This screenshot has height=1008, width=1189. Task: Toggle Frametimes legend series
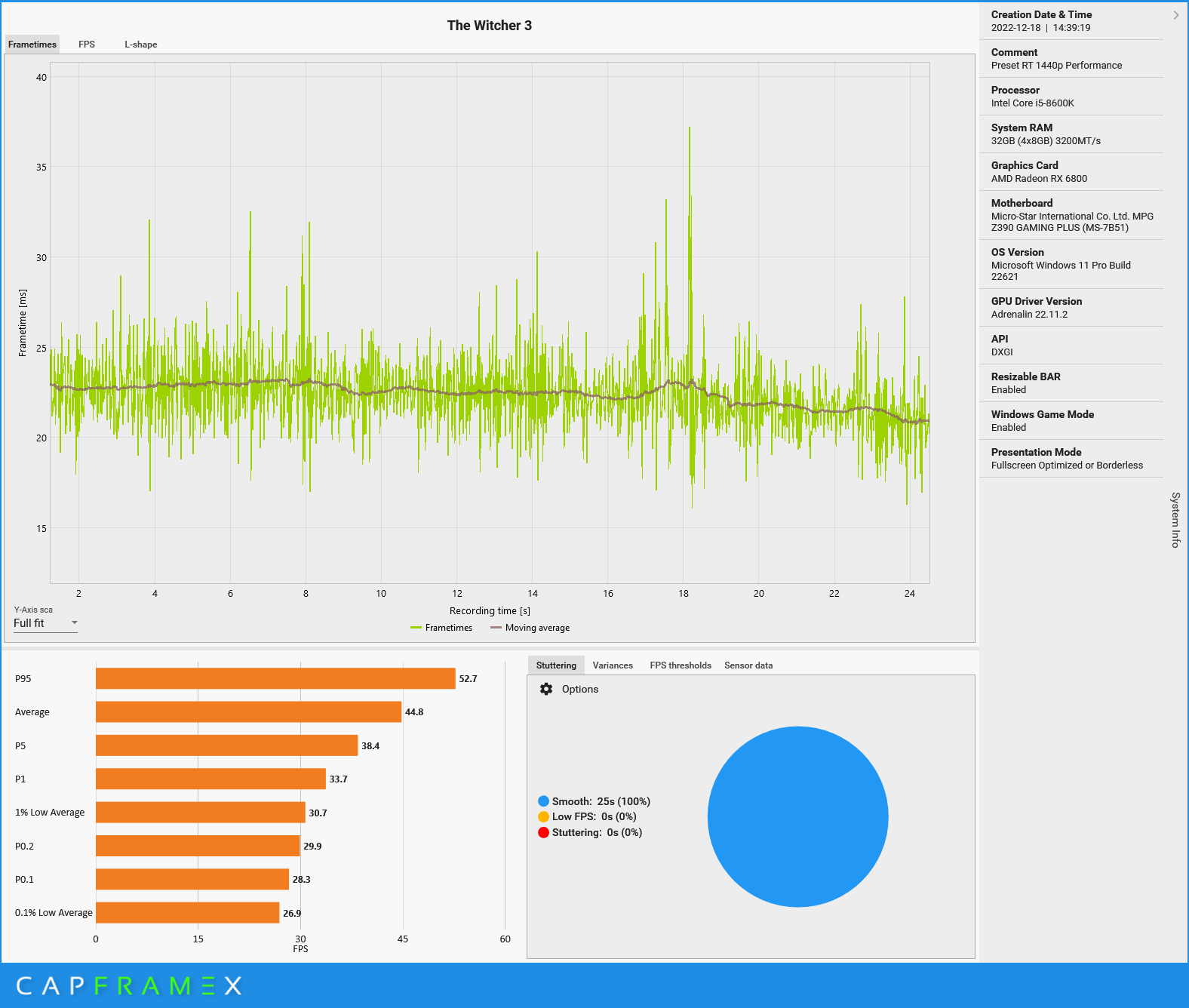point(441,628)
